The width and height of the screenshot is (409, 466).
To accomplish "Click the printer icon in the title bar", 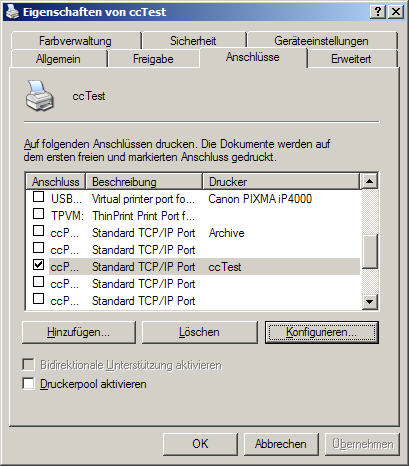I will tap(12, 12).
